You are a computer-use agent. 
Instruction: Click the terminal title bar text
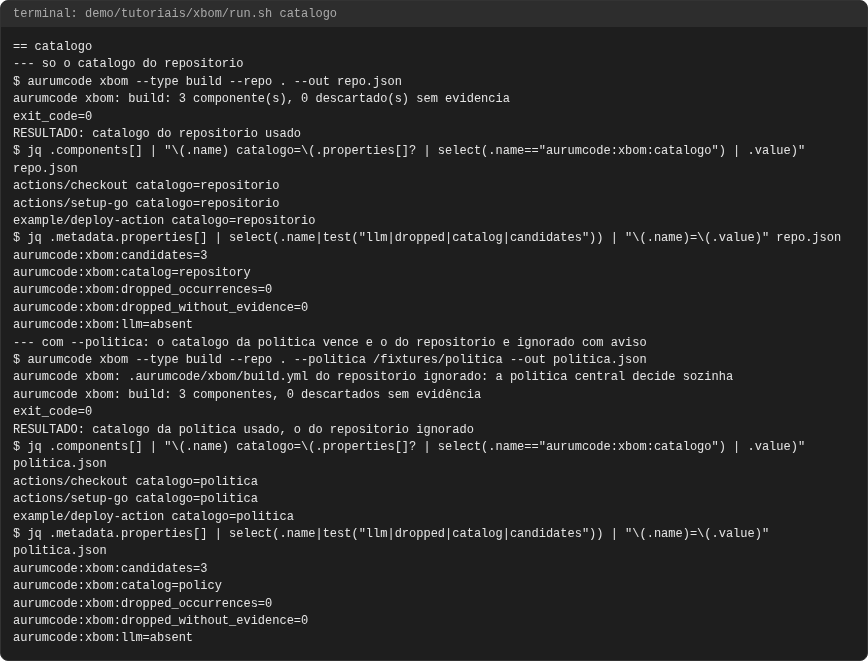pyautogui.click(x=174, y=13)
